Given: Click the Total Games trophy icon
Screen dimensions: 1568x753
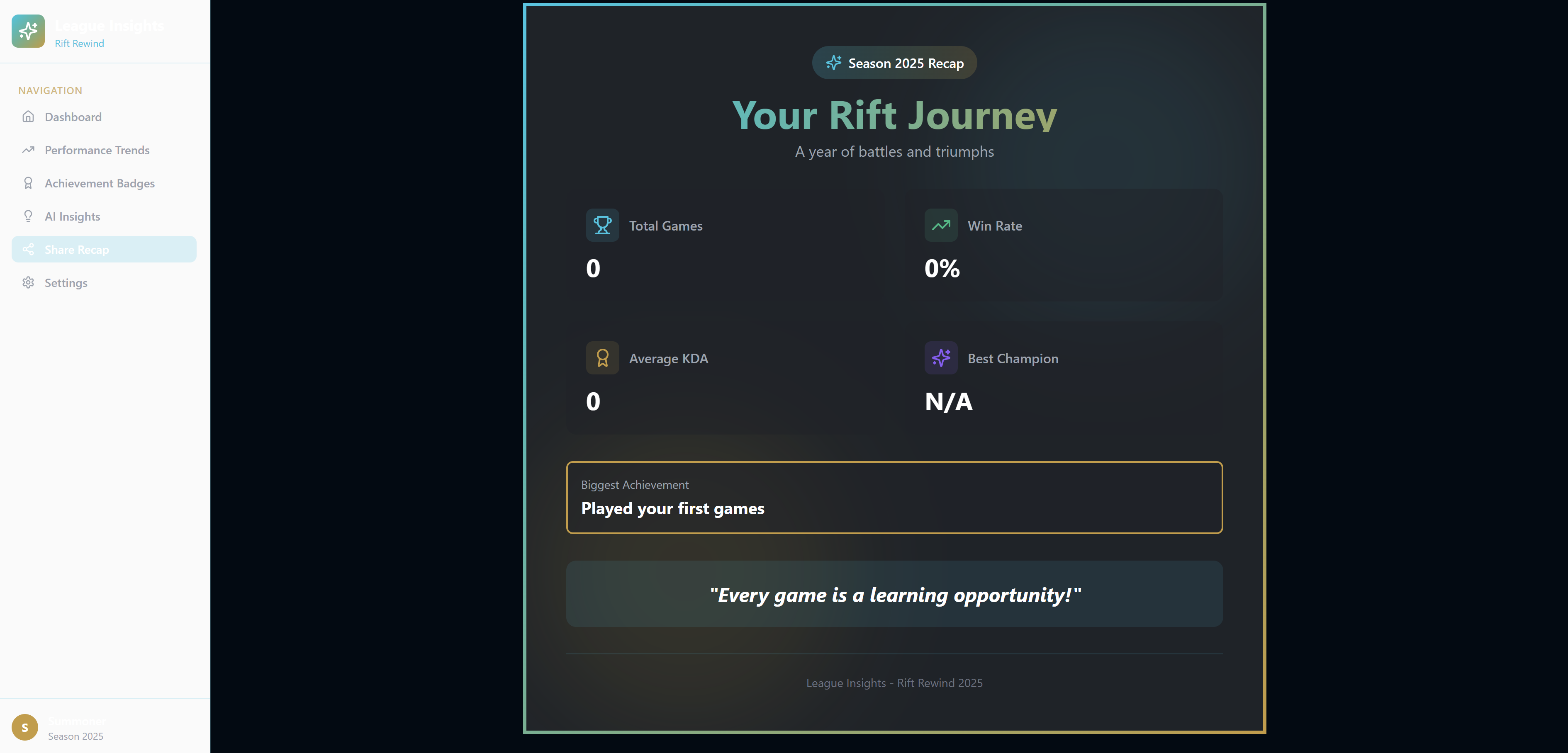Looking at the screenshot, I should coord(602,226).
